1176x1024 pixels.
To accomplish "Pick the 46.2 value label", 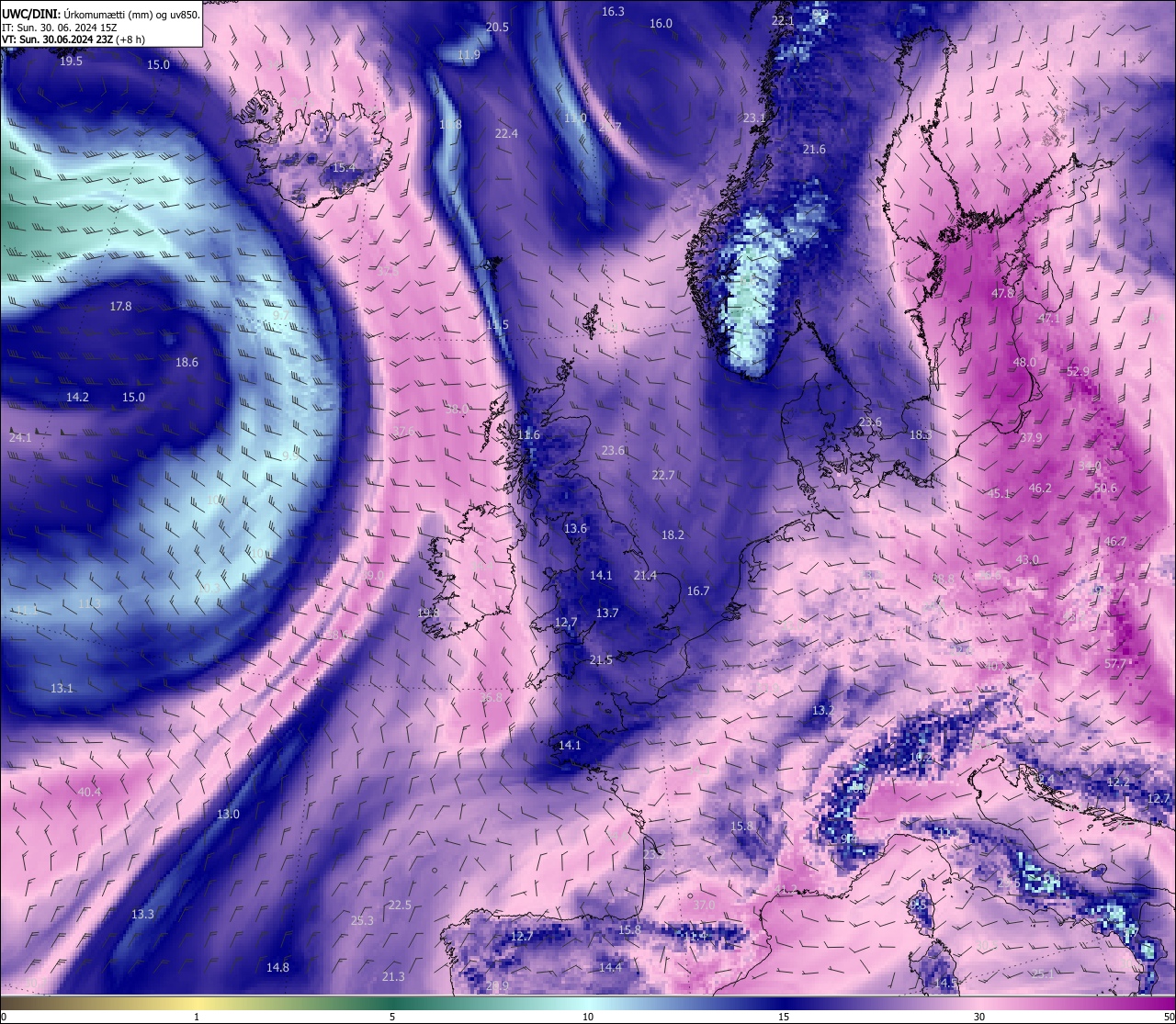I will pyautogui.click(x=1040, y=488).
